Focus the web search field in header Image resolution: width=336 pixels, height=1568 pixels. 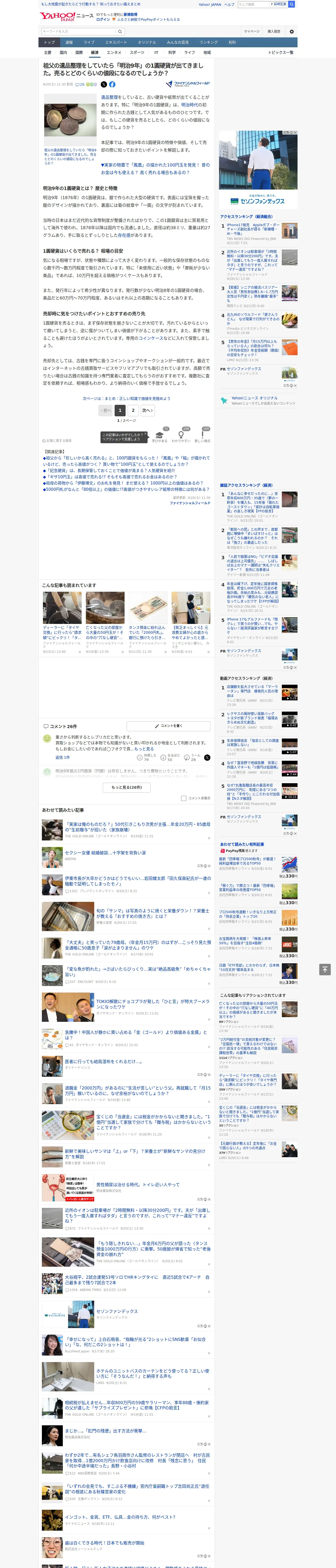(x=254, y=4)
